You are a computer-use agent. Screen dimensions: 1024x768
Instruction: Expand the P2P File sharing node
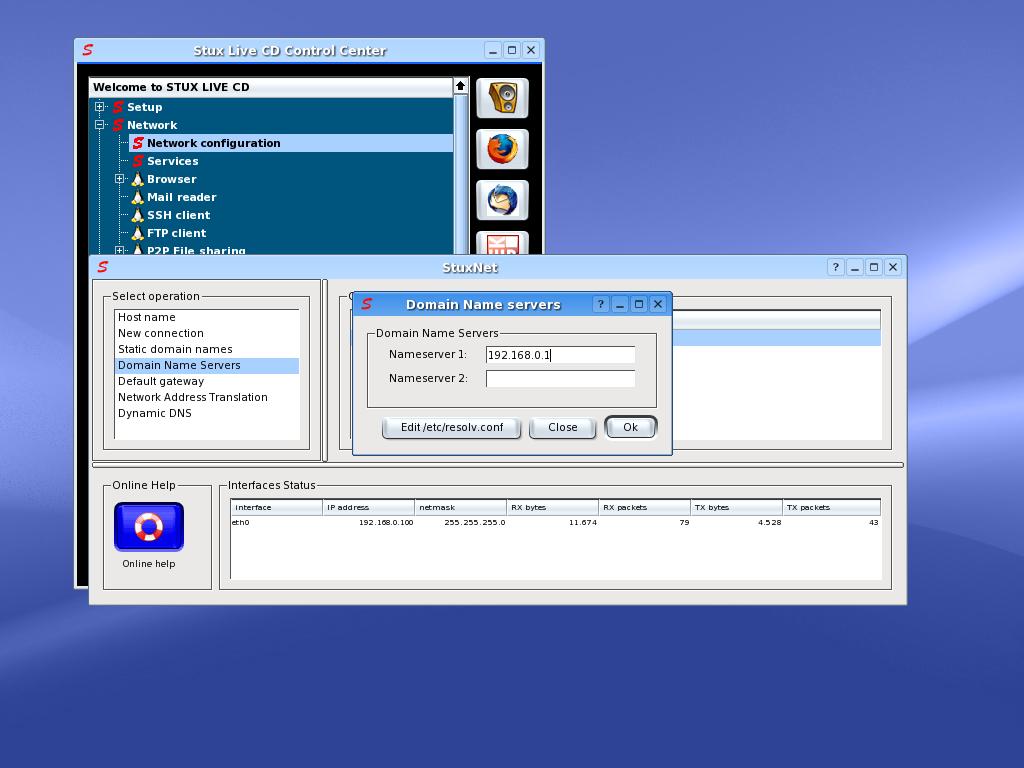click(120, 250)
